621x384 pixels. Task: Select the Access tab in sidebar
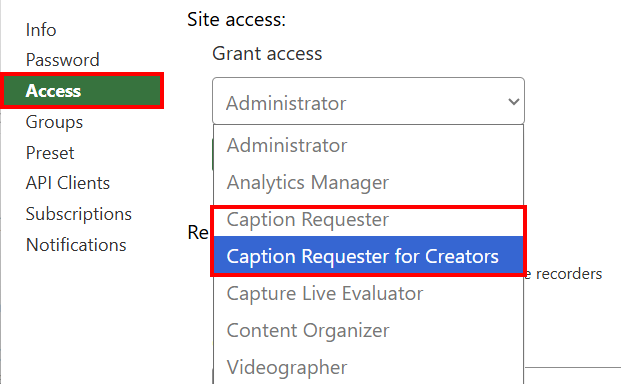point(82,91)
